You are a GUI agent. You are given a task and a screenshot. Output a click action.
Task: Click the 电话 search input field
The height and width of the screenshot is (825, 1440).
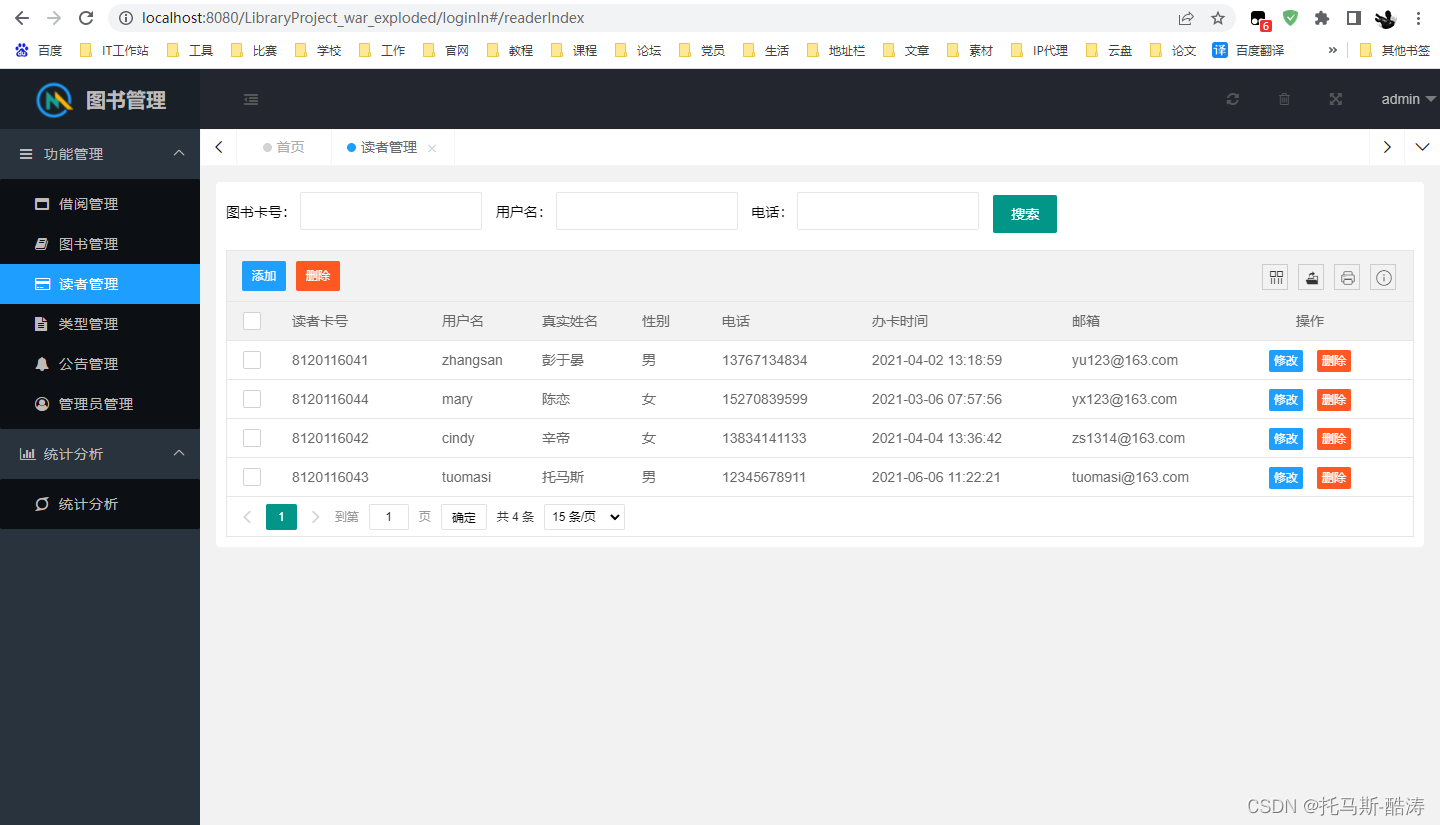888,211
